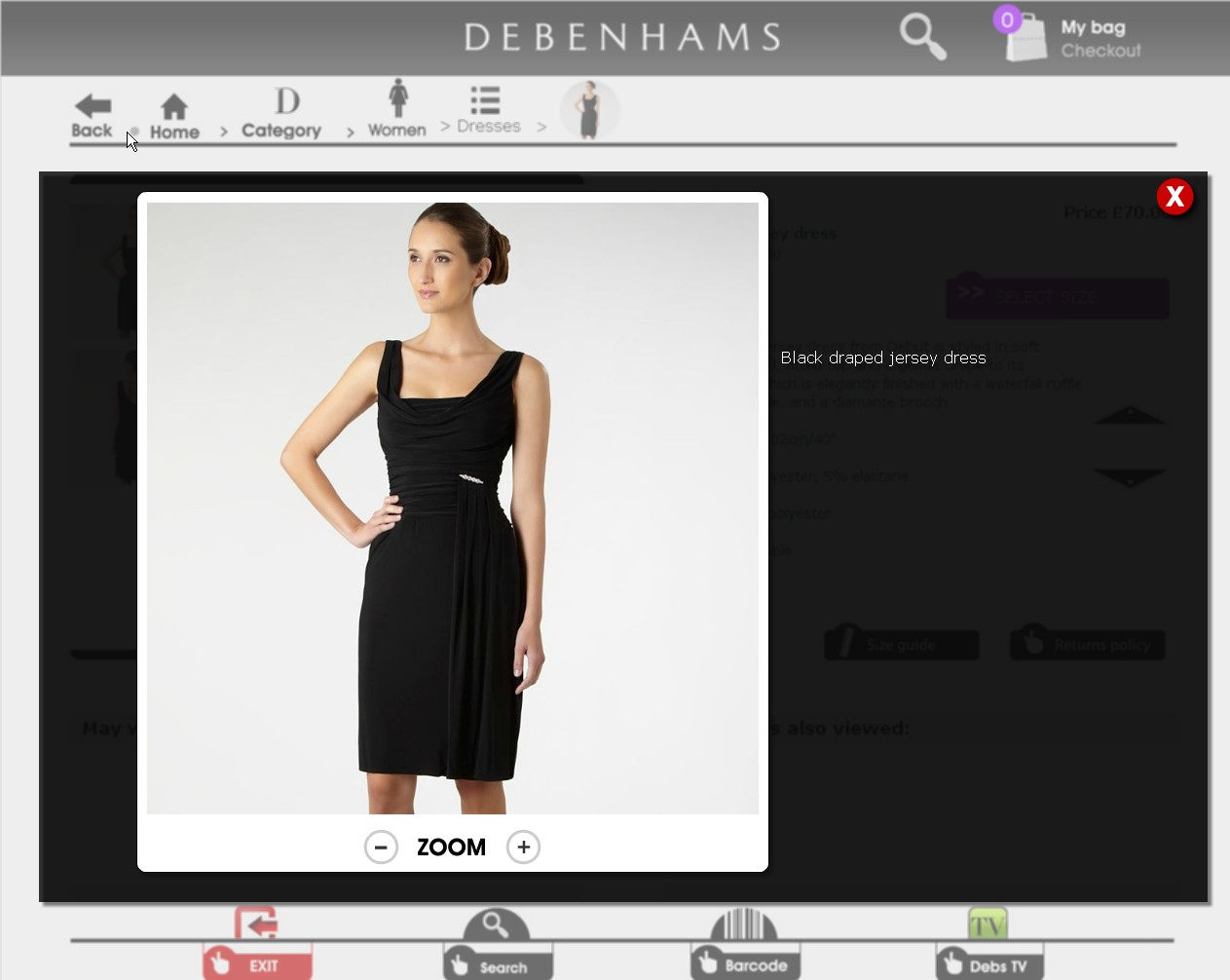This screenshot has height=980, width=1230.
Task: Click the bag item count badge
Action: 1007,19
